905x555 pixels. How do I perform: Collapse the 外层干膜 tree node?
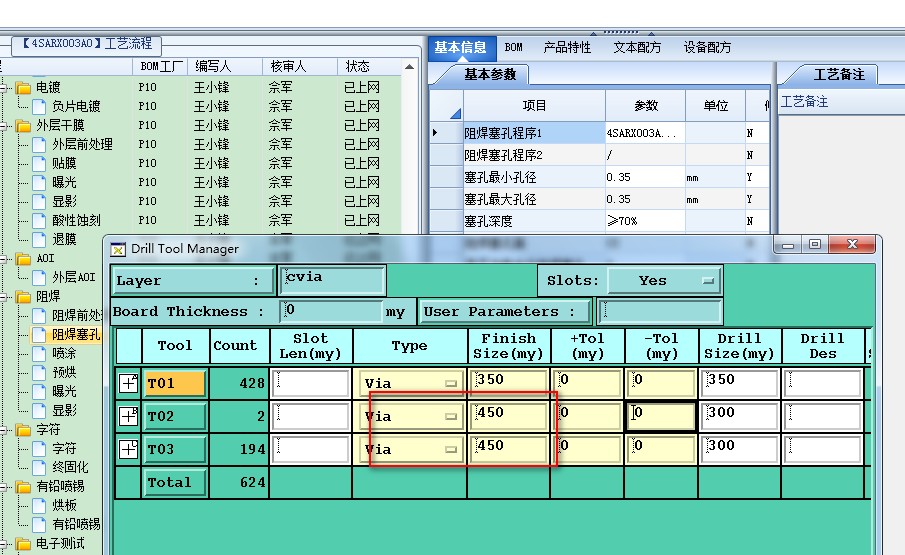click(4, 126)
